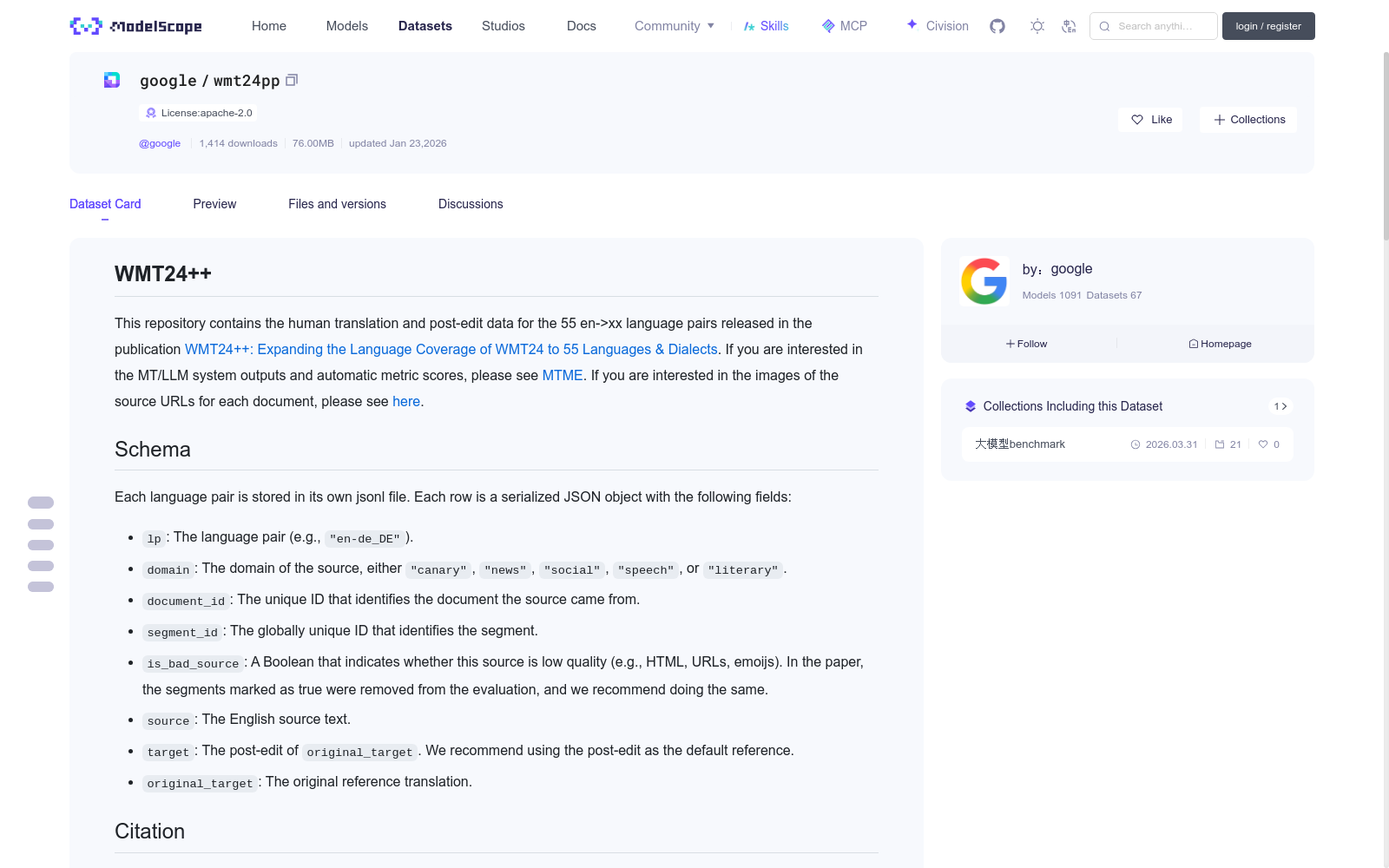Open the Datasets section
Screen dimensions: 1389x868
425,26
